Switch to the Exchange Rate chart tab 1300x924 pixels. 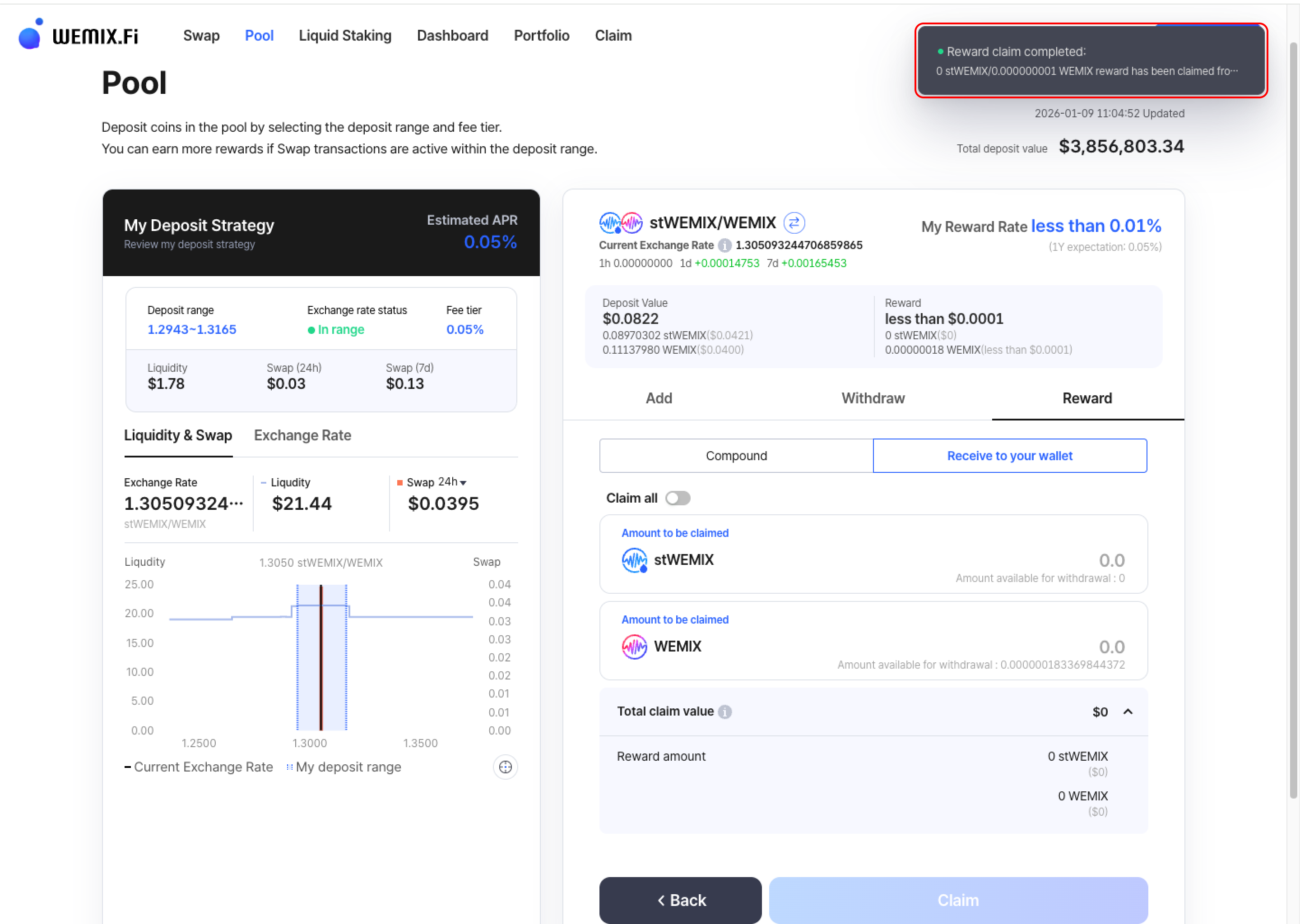click(302, 435)
